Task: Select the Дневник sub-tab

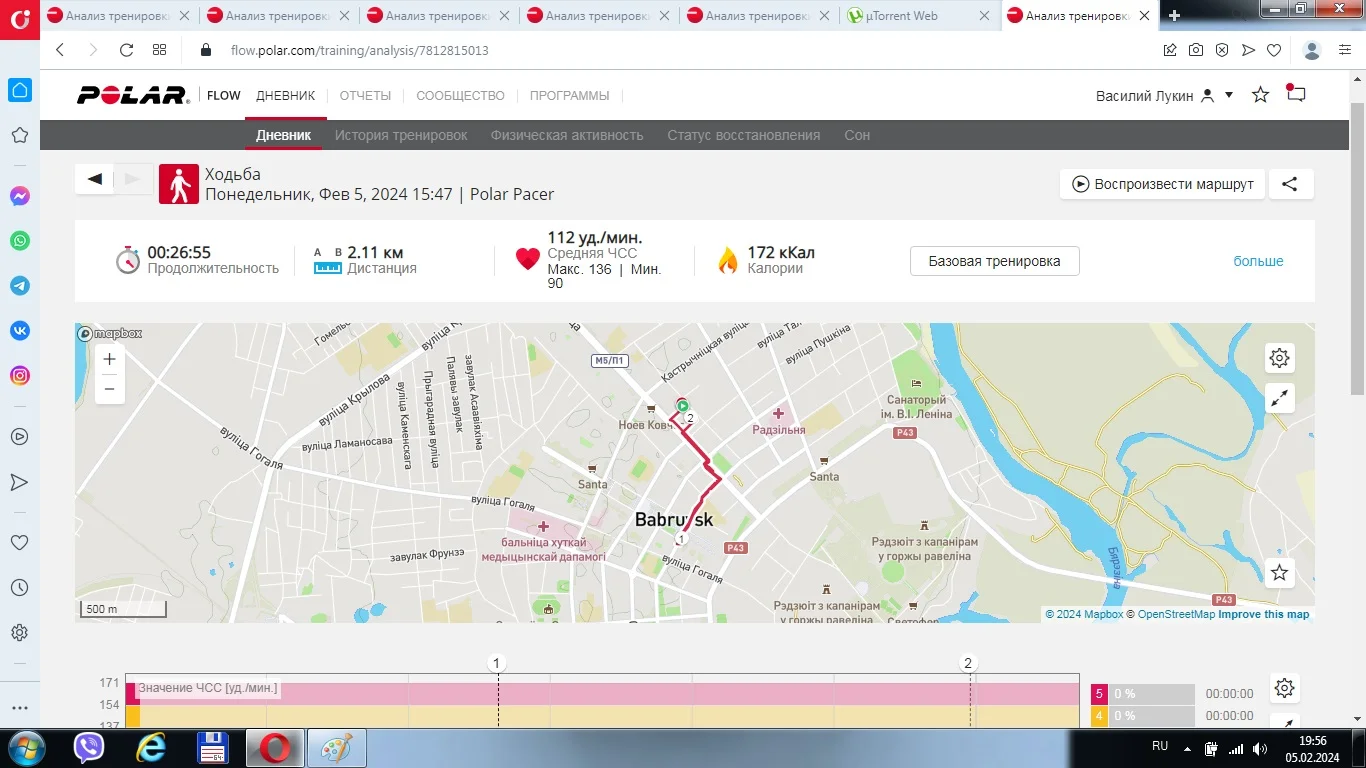Action: pyautogui.click(x=284, y=135)
